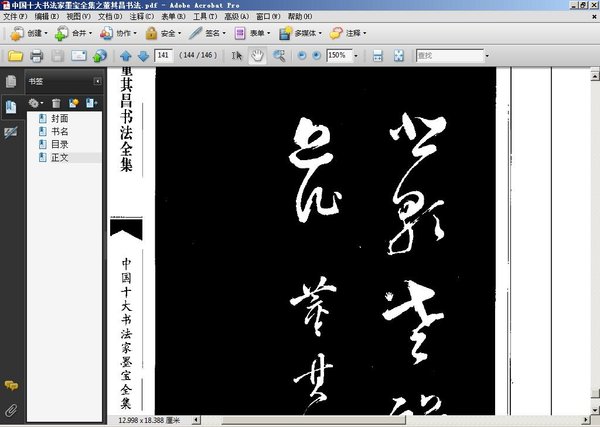Open the 文档 menu

click(x=110, y=16)
